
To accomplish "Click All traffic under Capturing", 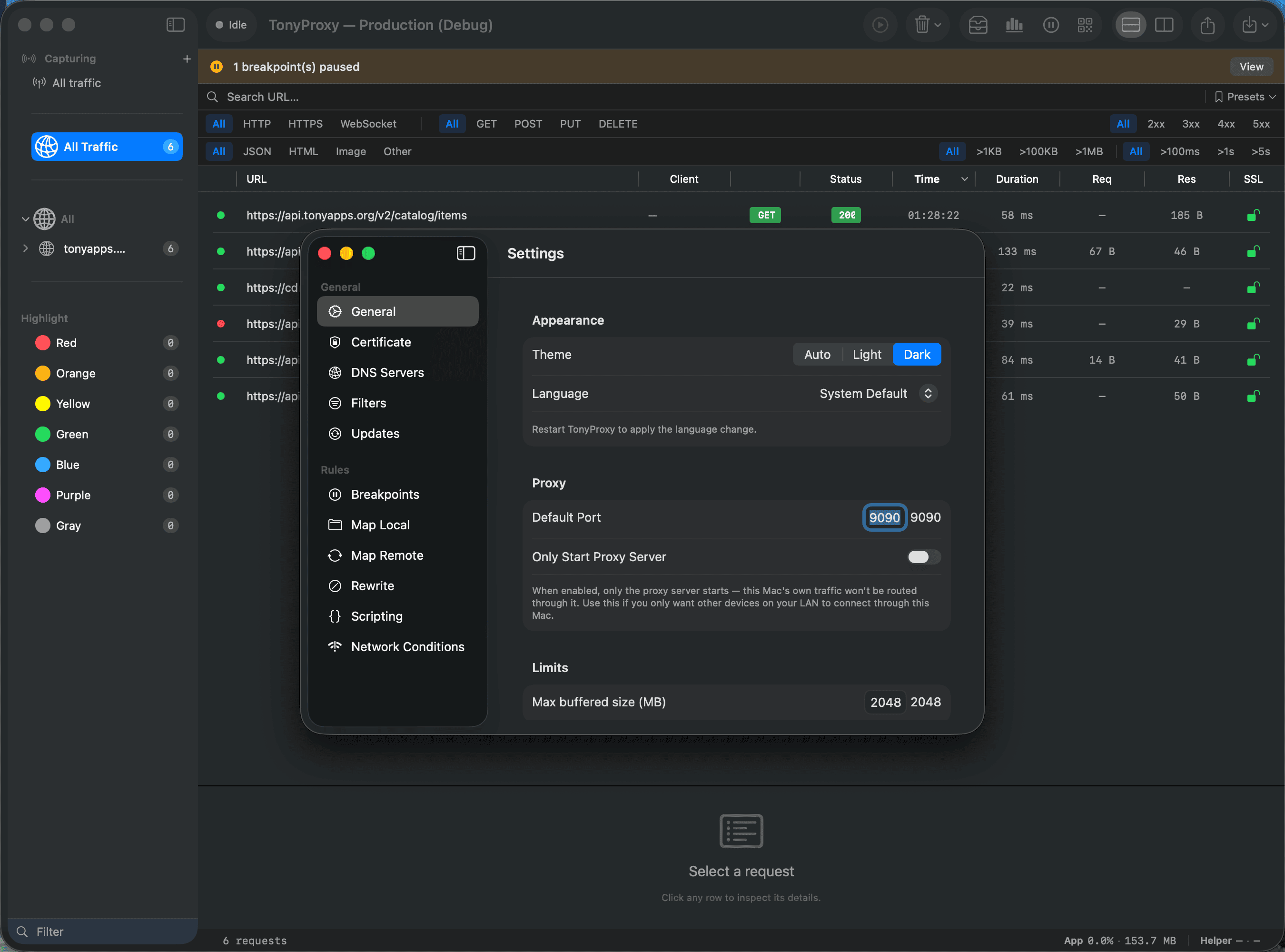I will pos(76,83).
